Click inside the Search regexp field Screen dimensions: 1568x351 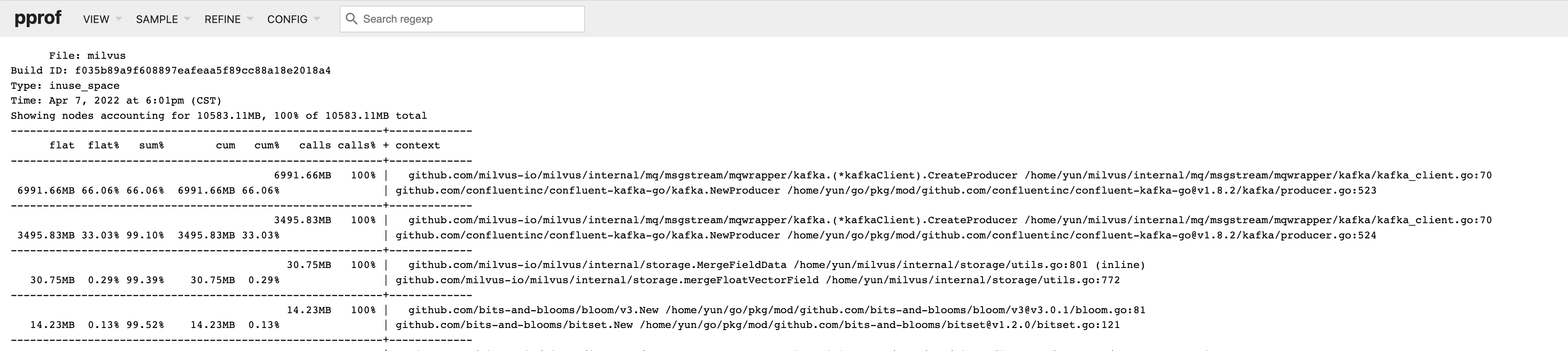click(463, 19)
